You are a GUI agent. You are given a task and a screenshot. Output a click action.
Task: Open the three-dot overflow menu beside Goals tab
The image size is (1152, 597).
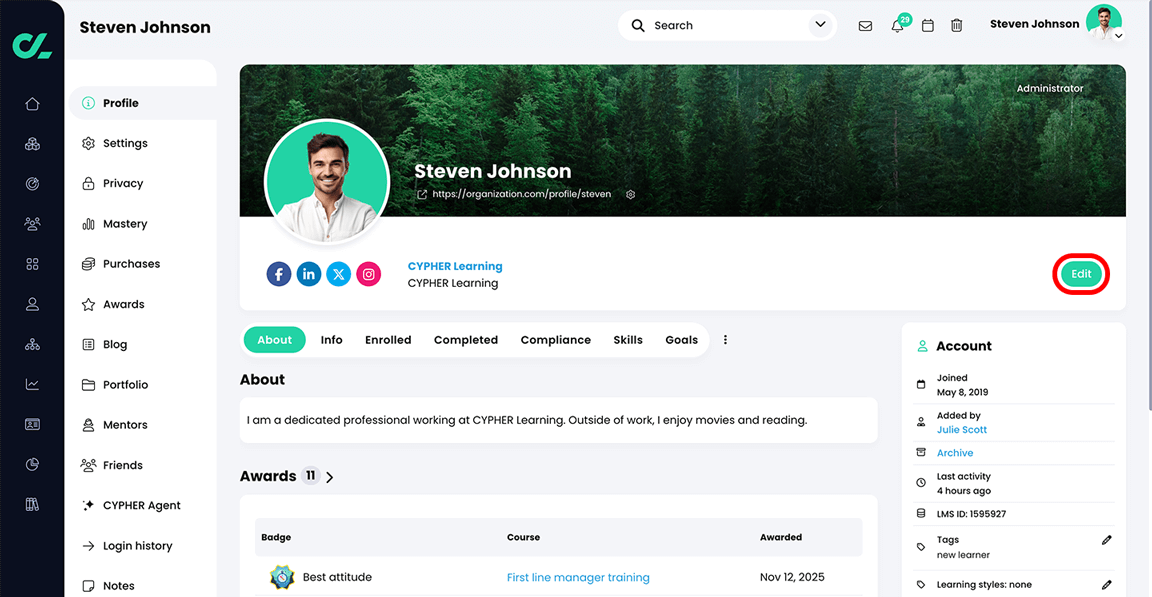pyautogui.click(x=725, y=339)
